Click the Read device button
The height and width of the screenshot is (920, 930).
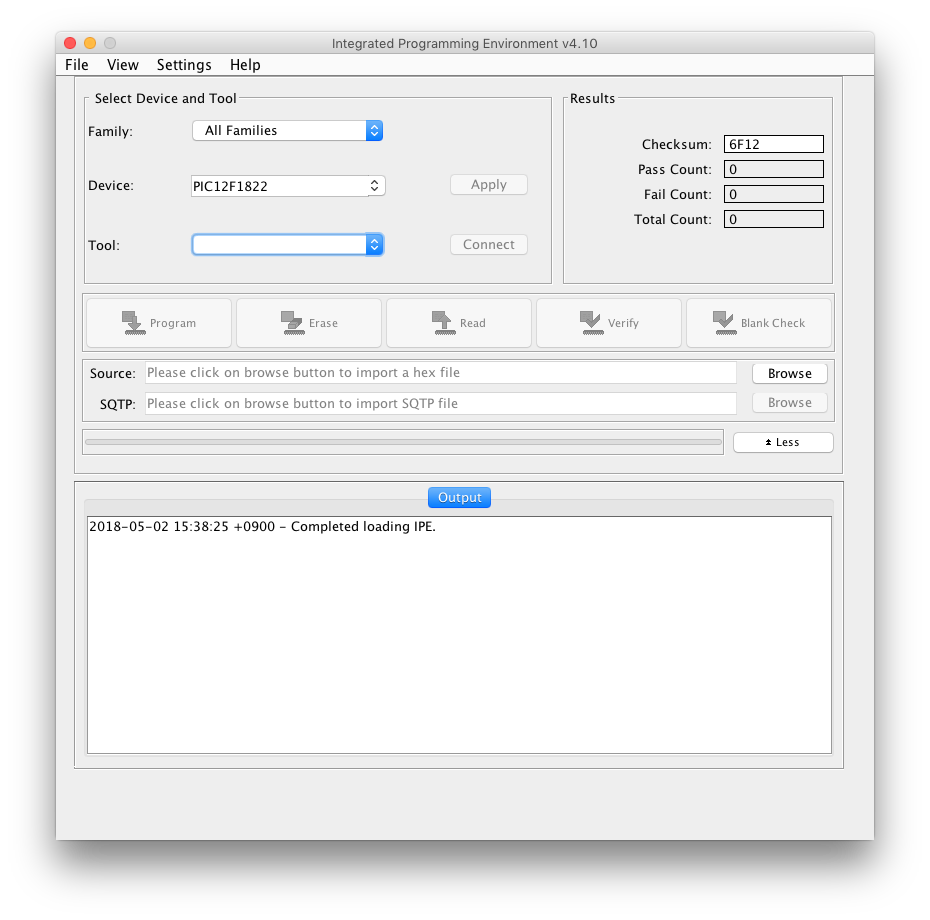click(x=459, y=323)
